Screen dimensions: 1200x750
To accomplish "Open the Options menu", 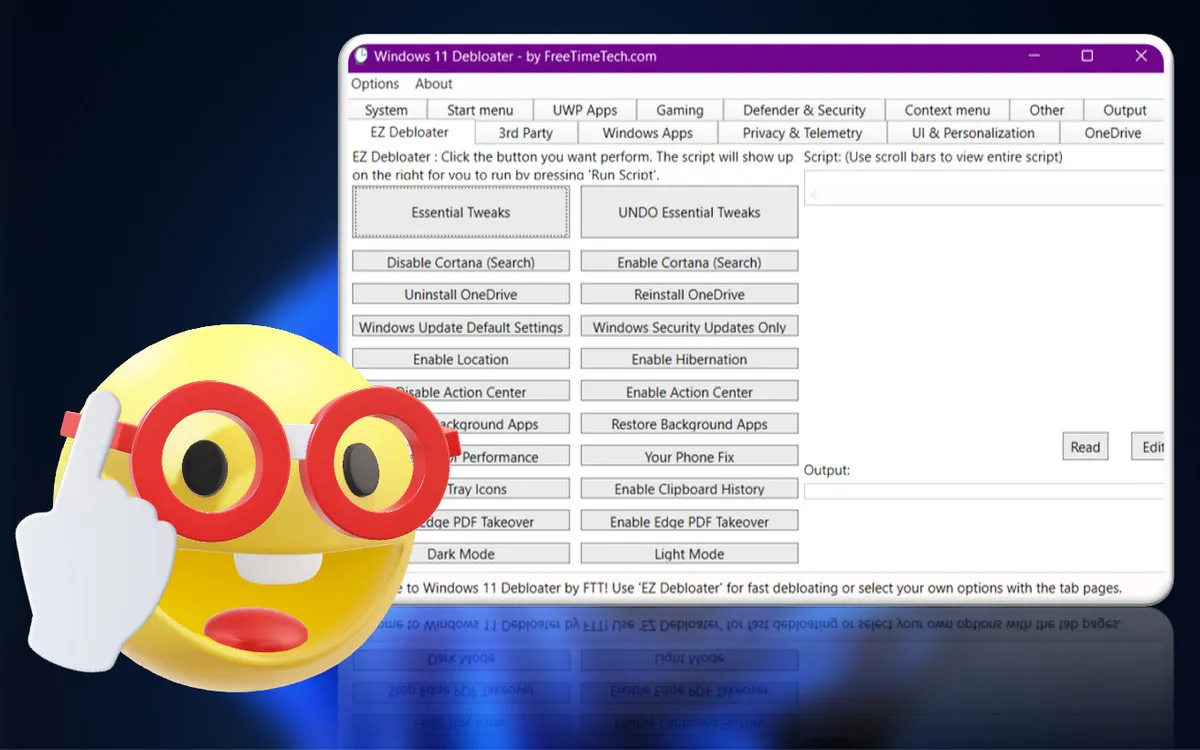I will coord(375,84).
